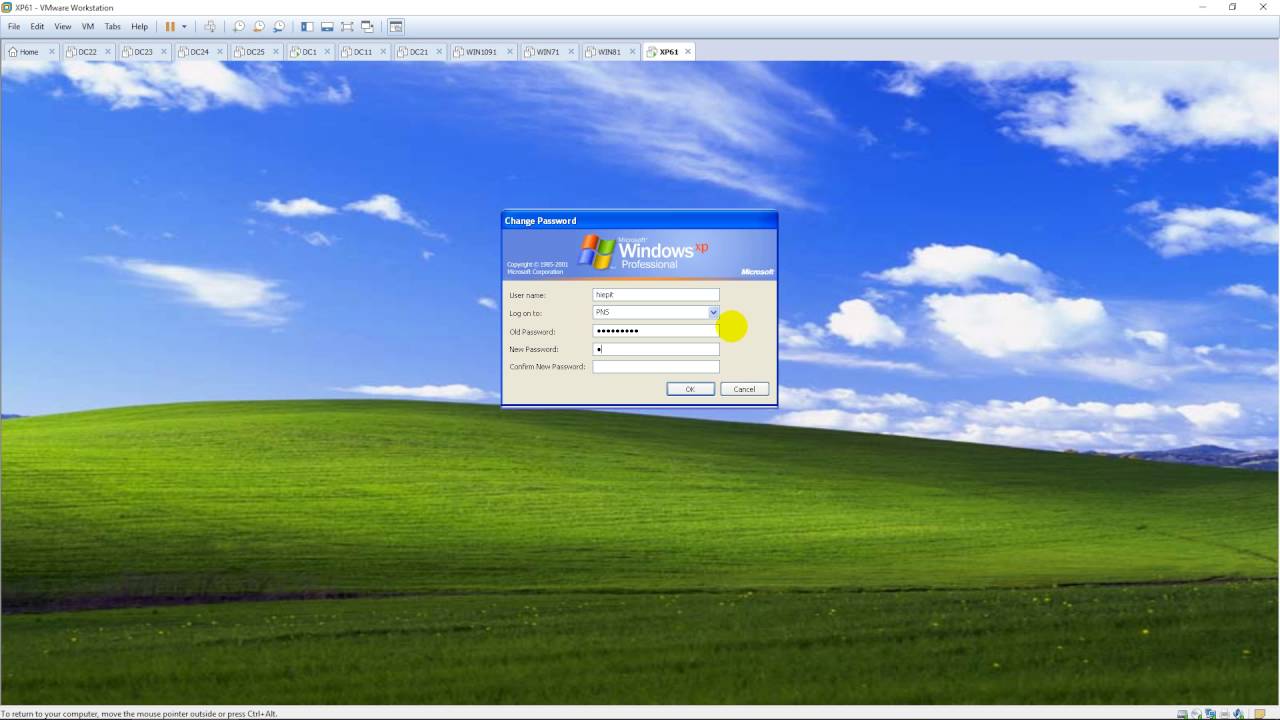Image resolution: width=1280 pixels, height=720 pixels.
Task: Open the message log status icon
Action: (x=1260, y=714)
